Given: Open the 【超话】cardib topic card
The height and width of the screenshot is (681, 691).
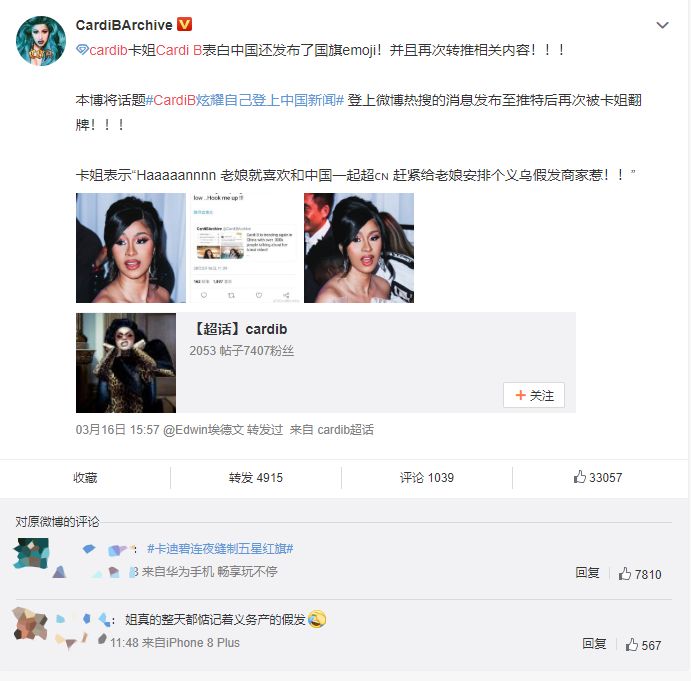Looking at the screenshot, I should point(326,363).
